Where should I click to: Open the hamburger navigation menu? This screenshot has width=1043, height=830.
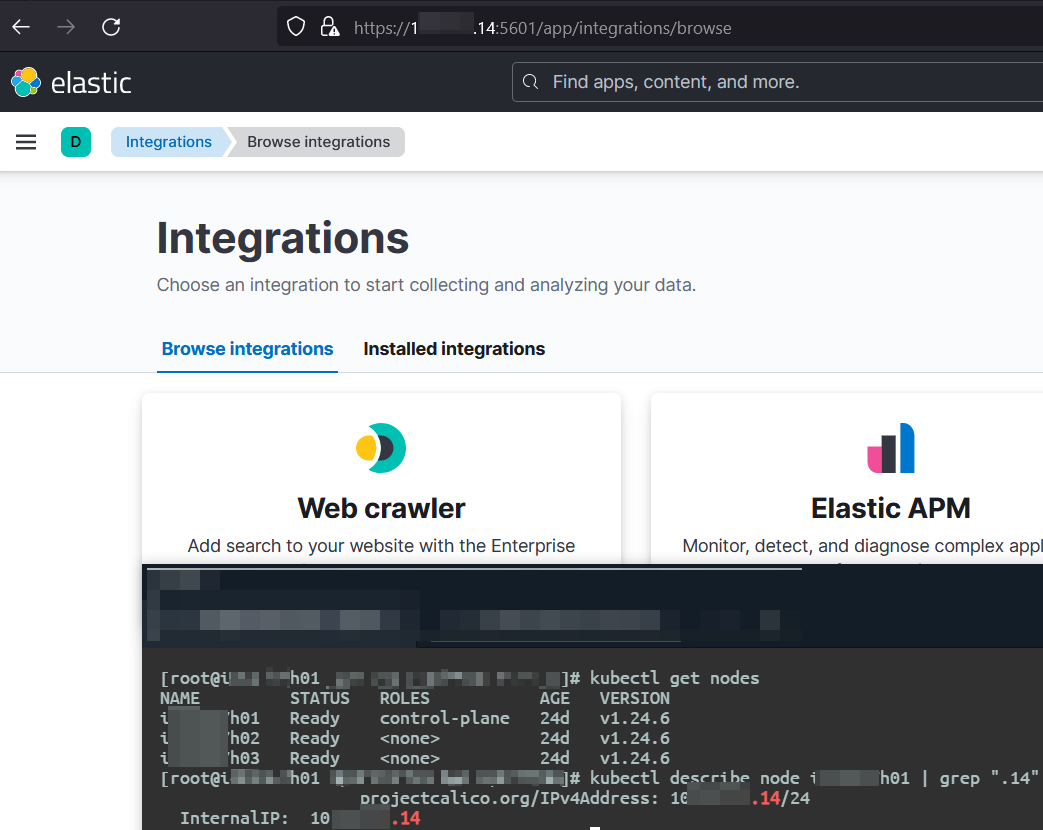pos(26,142)
